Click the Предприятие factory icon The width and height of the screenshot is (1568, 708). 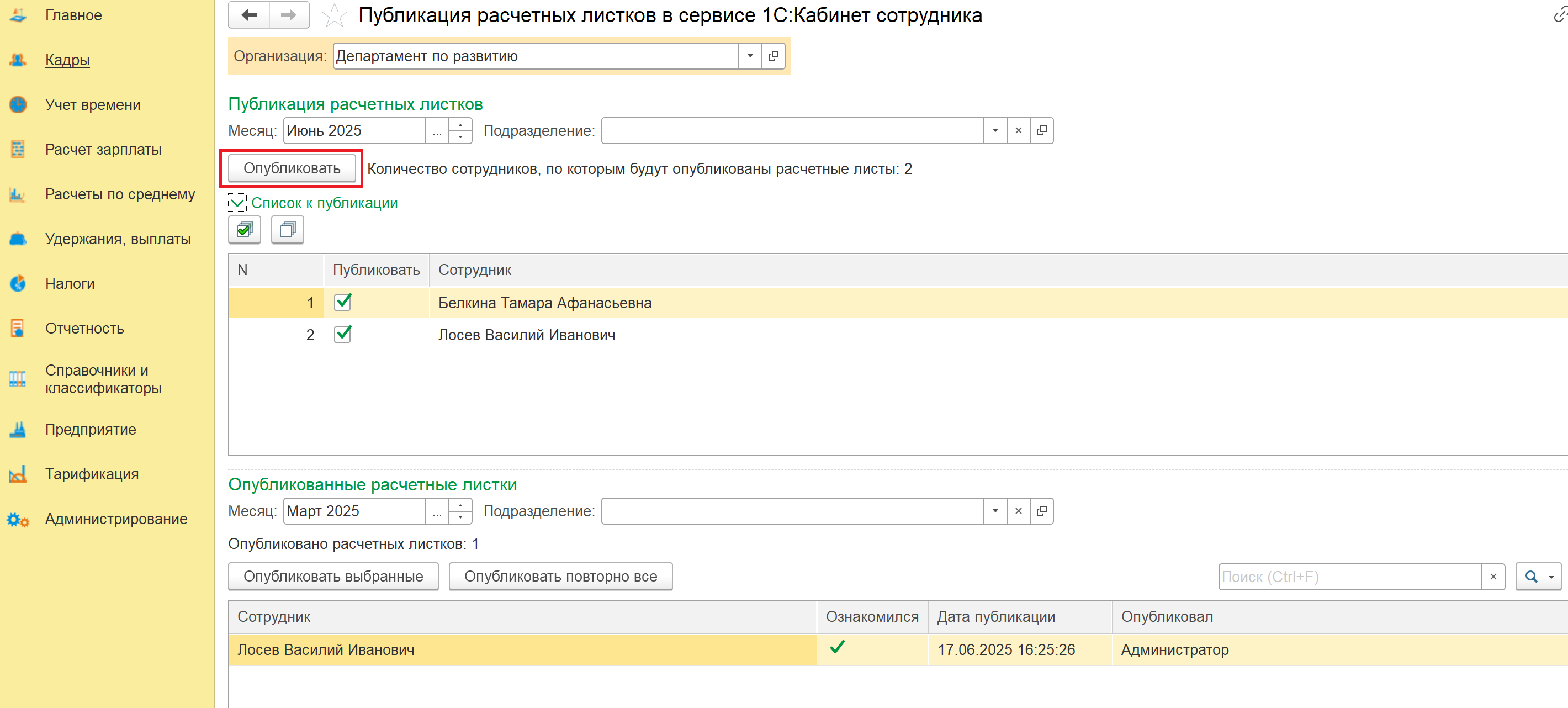coord(18,429)
